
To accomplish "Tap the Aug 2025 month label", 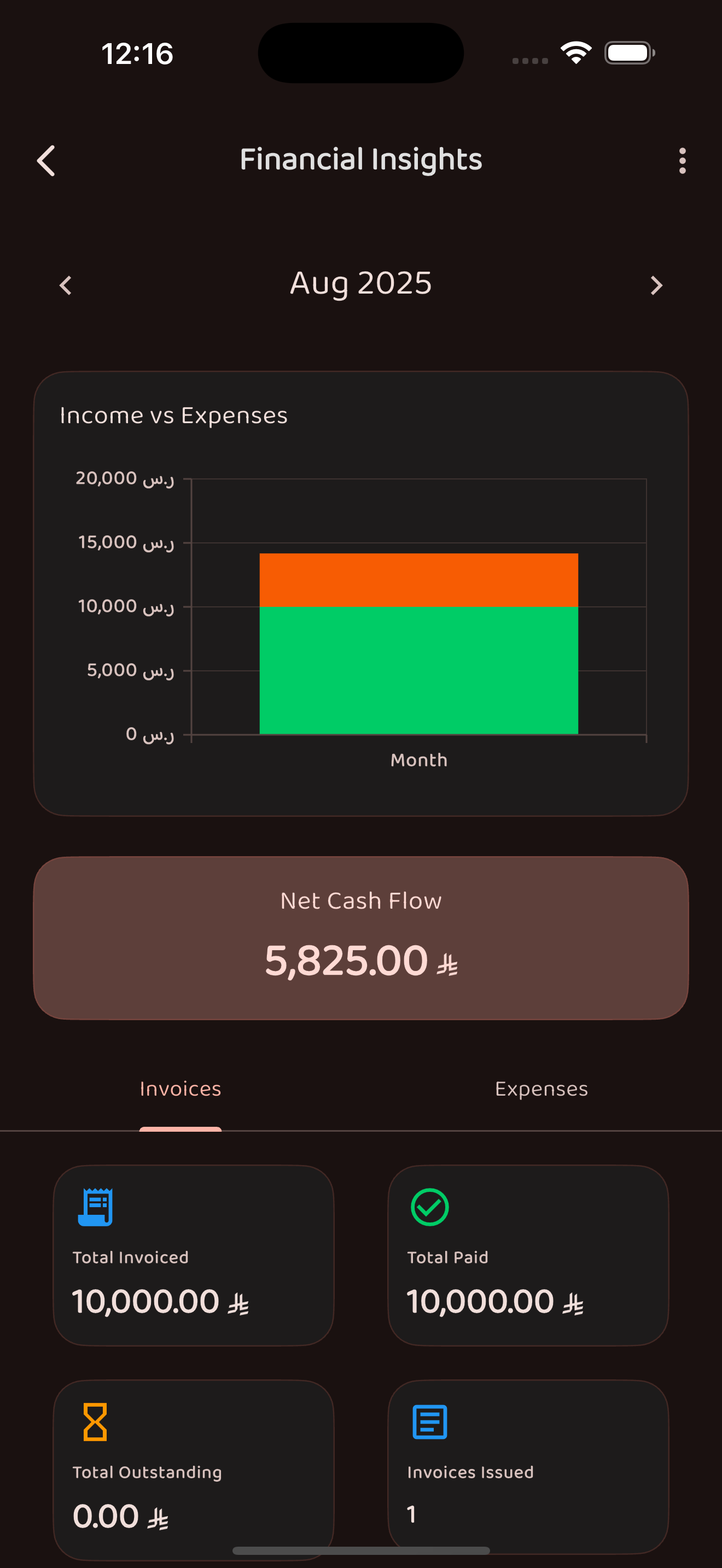I will coord(360,284).
